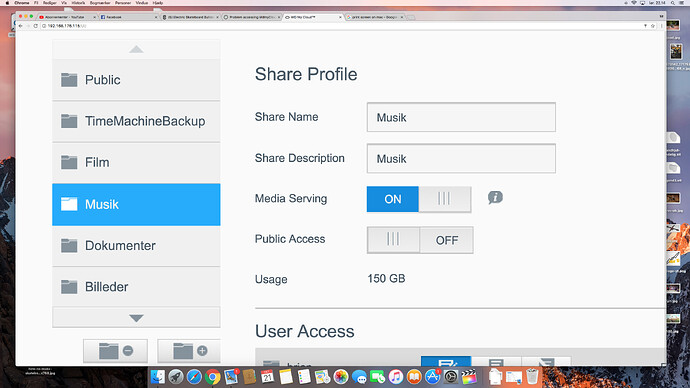
Task: Select the deny access icon
Action: (x=546, y=362)
